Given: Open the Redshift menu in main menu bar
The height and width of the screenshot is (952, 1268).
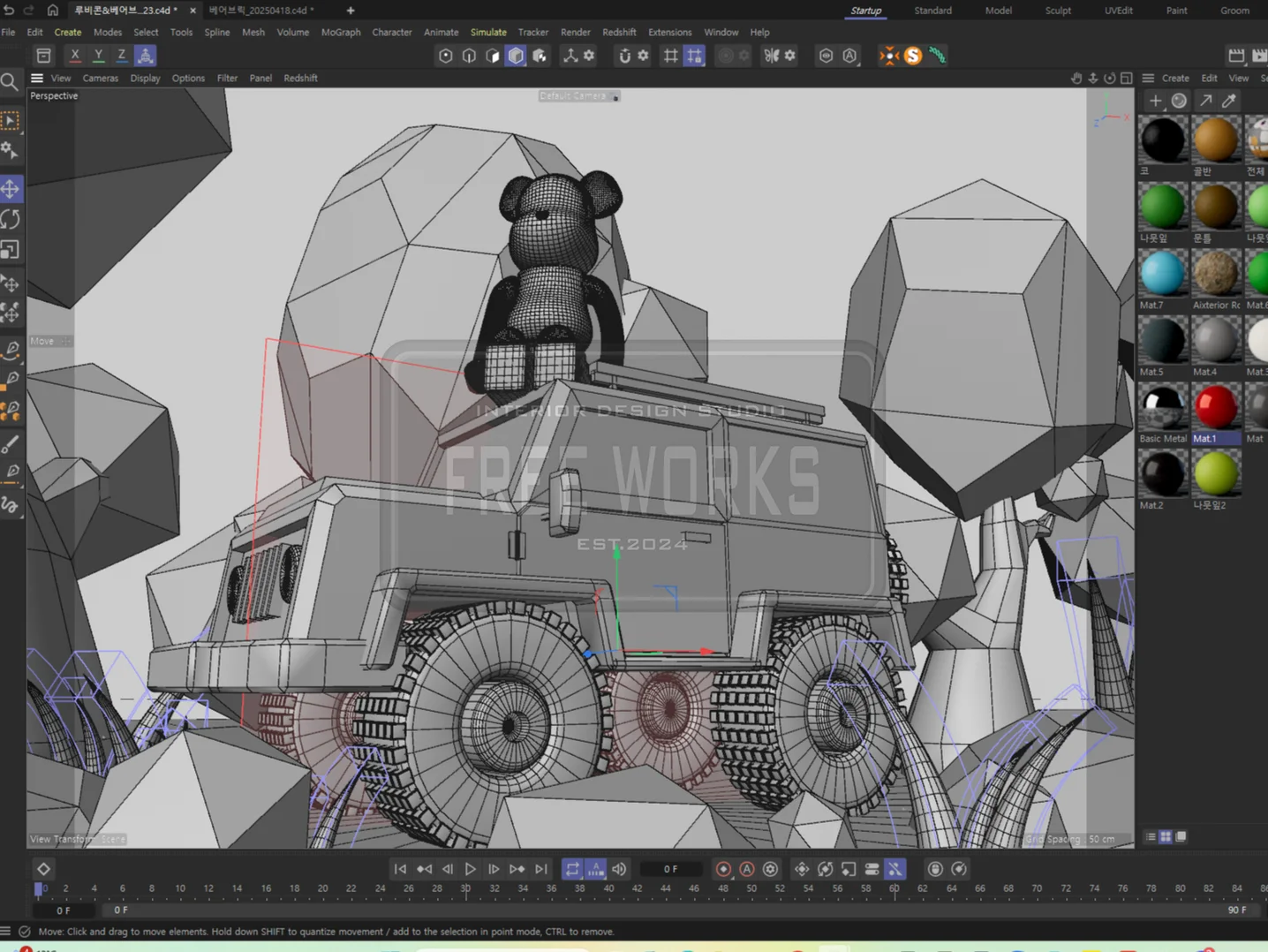Looking at the screenshot, I should (x=619, y=32).
